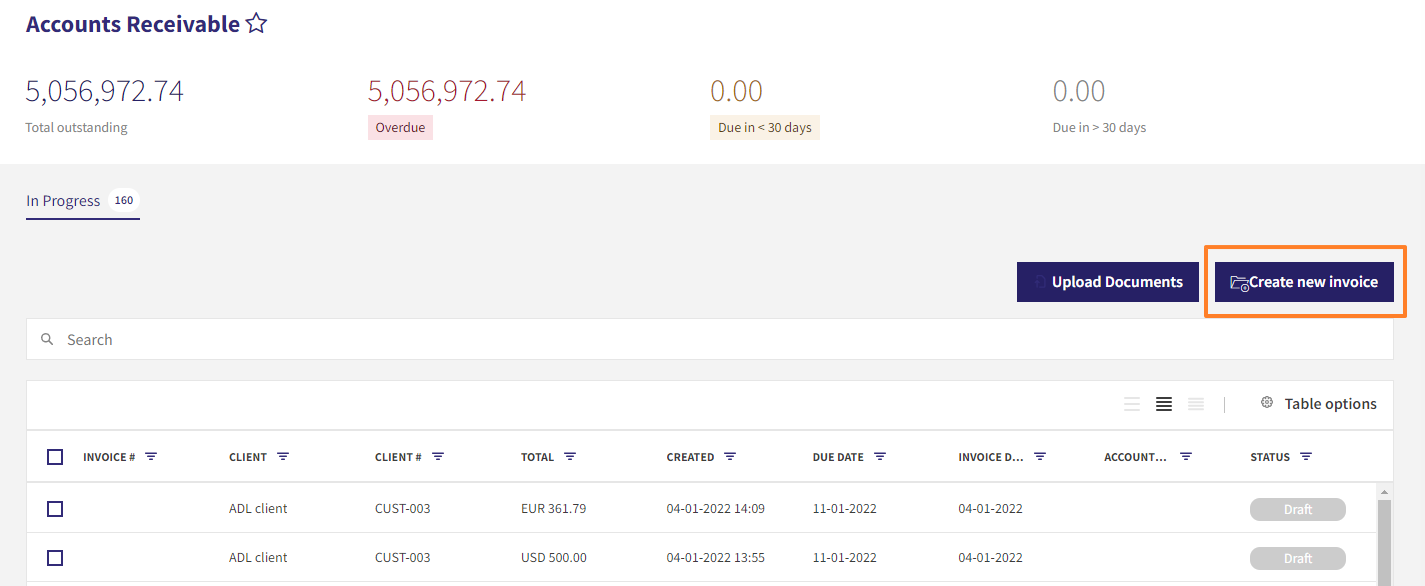Mark Accounts Receivable as favorite with star
This screenshot has height=586, width=1425.
(257, 24)
